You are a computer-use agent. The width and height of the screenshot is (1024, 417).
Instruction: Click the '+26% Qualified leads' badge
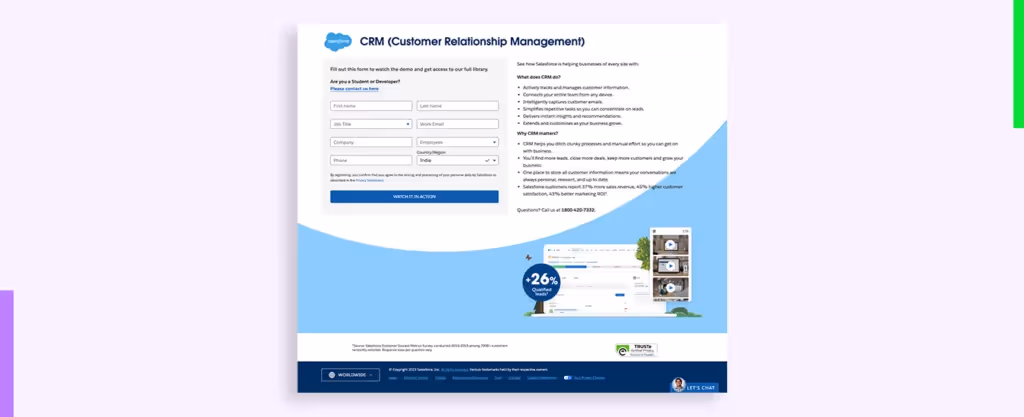pos(541,282)
